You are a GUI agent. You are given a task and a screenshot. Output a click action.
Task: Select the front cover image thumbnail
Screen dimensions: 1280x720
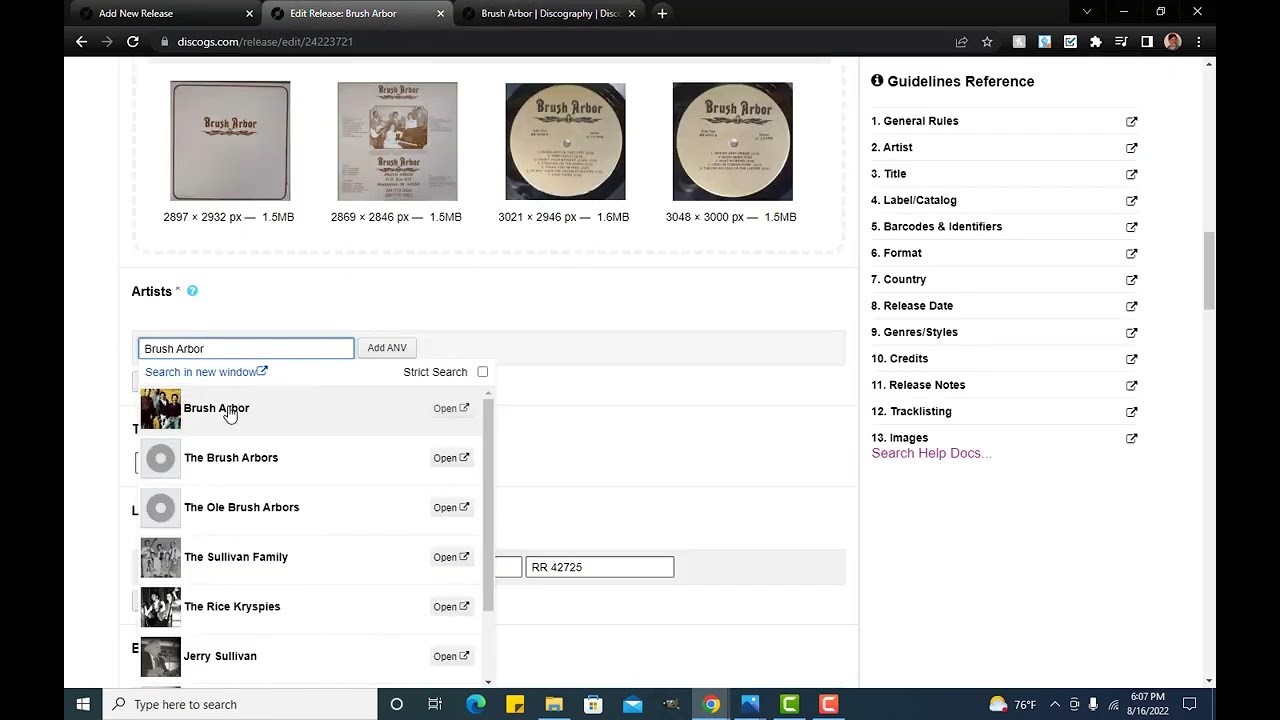(230, 141)
